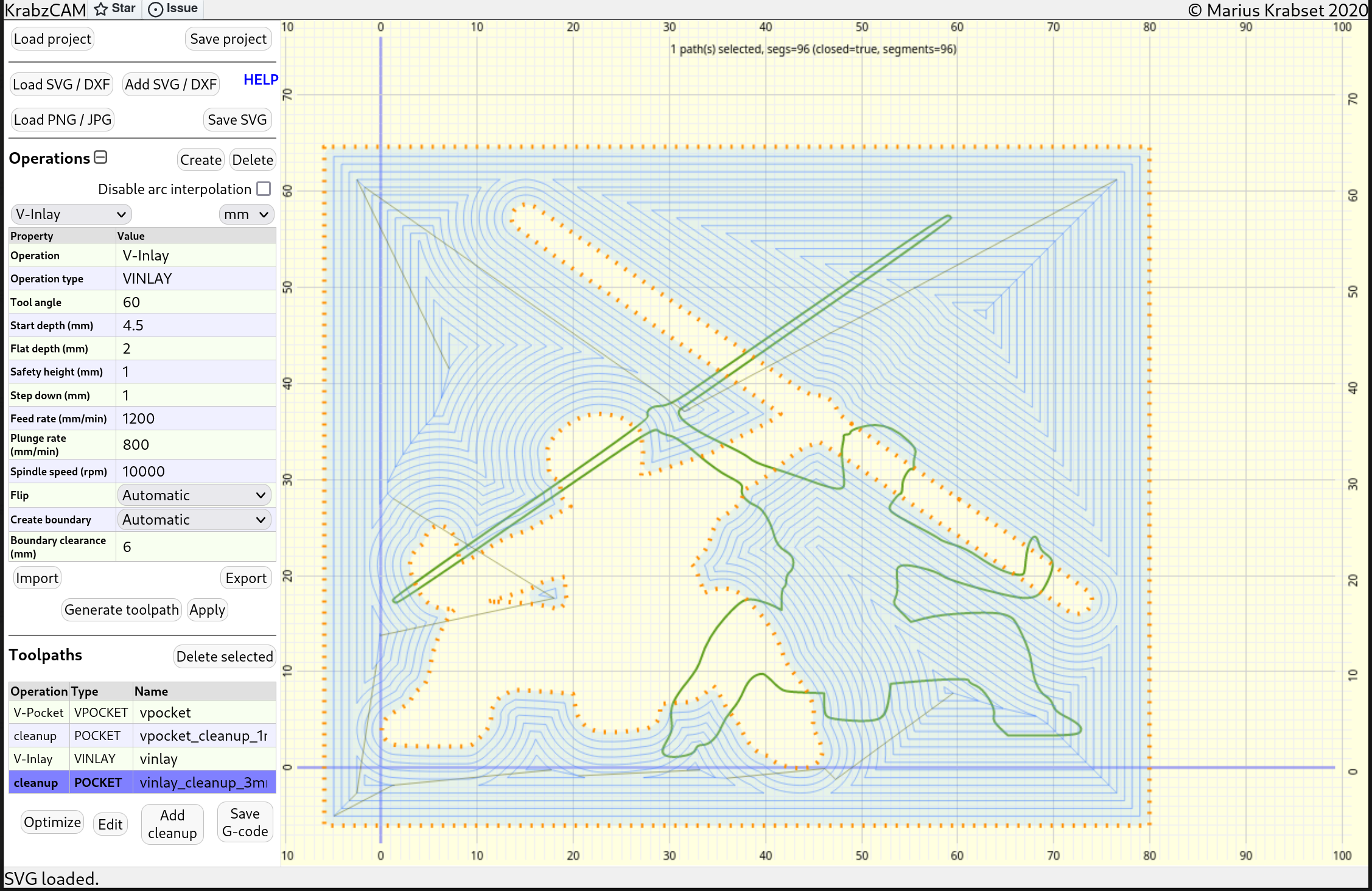Open the V-Inlay operation dropdown
1372x891 pixels.
(x=71, y=214)
